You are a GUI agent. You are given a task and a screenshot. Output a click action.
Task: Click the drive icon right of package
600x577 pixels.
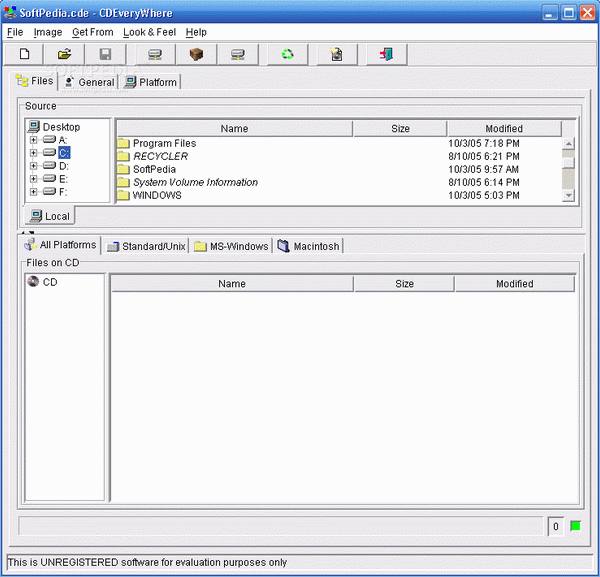tap(238, 54)
